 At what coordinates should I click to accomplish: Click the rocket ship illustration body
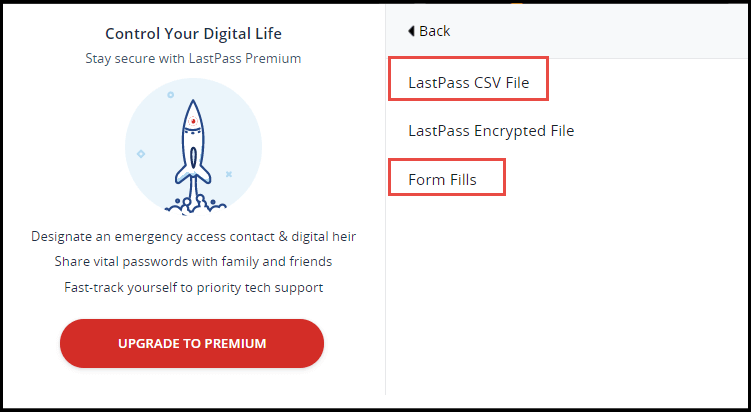pos(193,144)
